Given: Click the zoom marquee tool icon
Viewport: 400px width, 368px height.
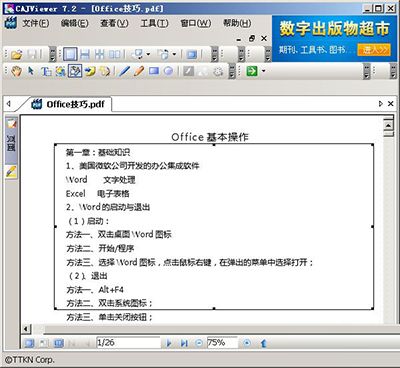Looking at the screenshot, I should [138, 54].
